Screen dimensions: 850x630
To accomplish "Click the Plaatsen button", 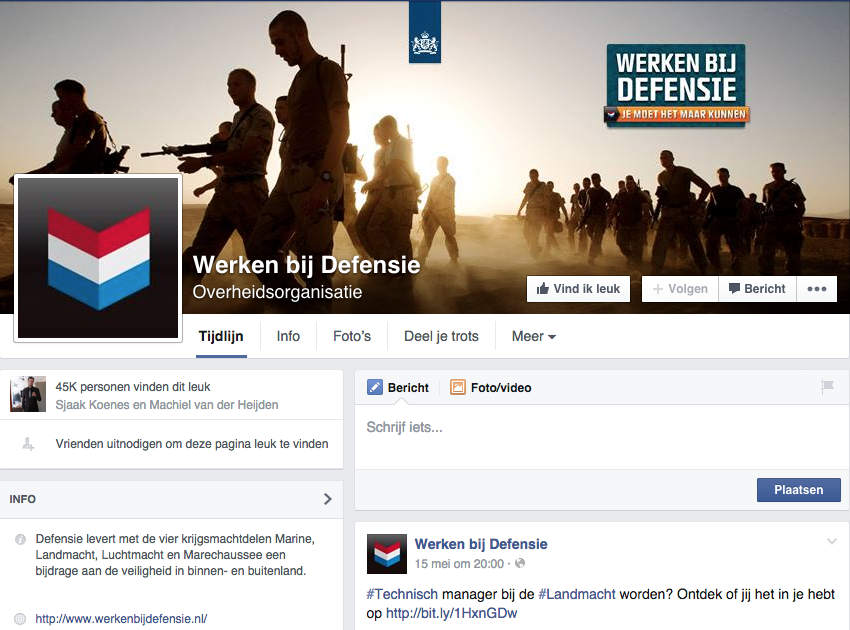I will coord(799,490).
